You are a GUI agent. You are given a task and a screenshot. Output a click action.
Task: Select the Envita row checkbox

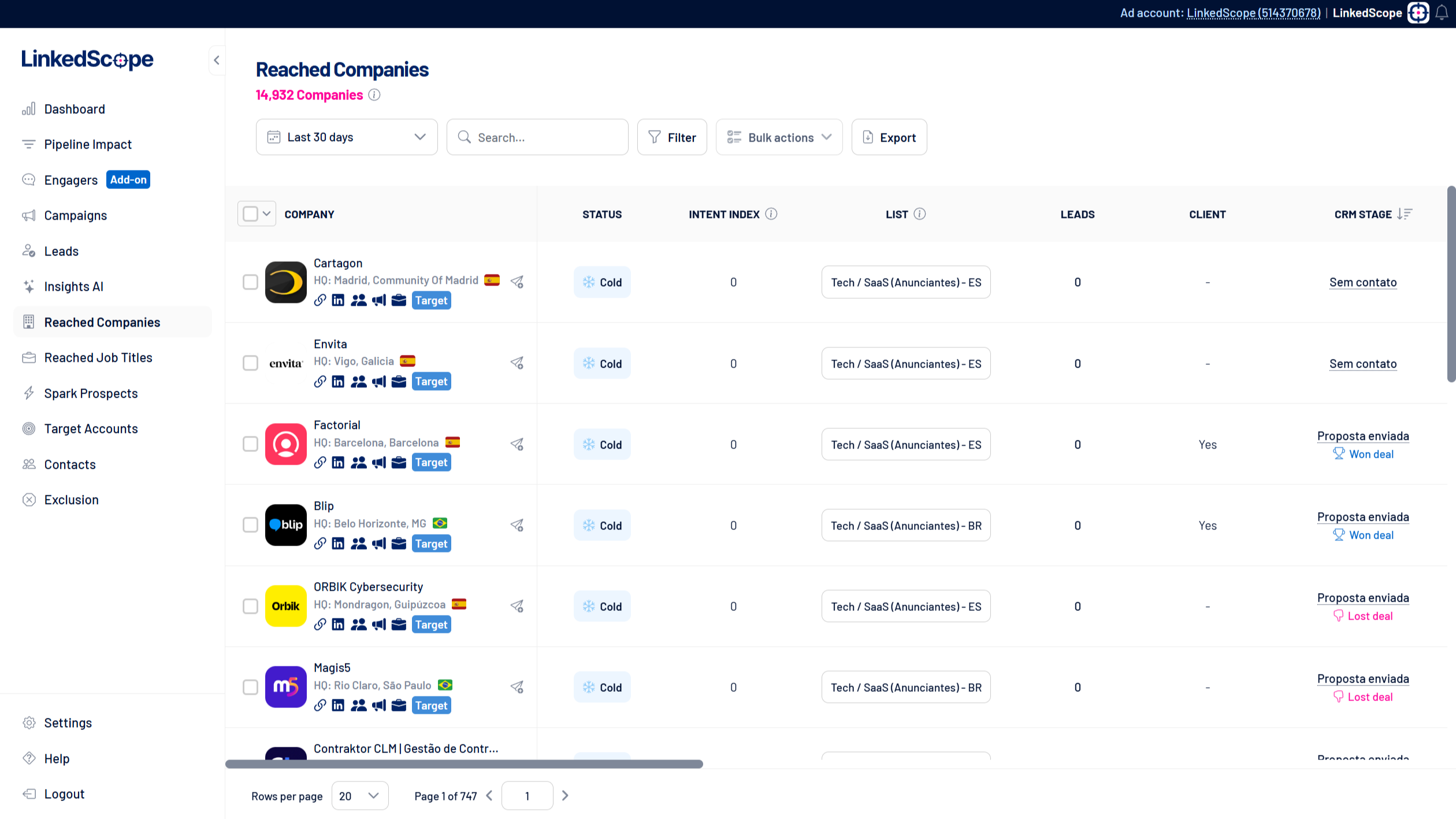point(250,363)
